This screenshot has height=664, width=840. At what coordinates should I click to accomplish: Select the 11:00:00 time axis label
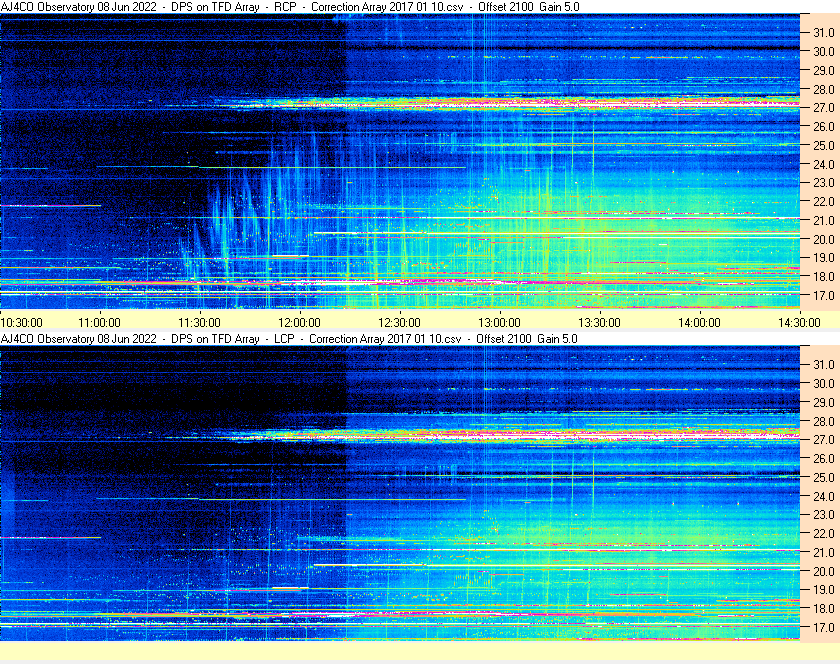(100, 322)
